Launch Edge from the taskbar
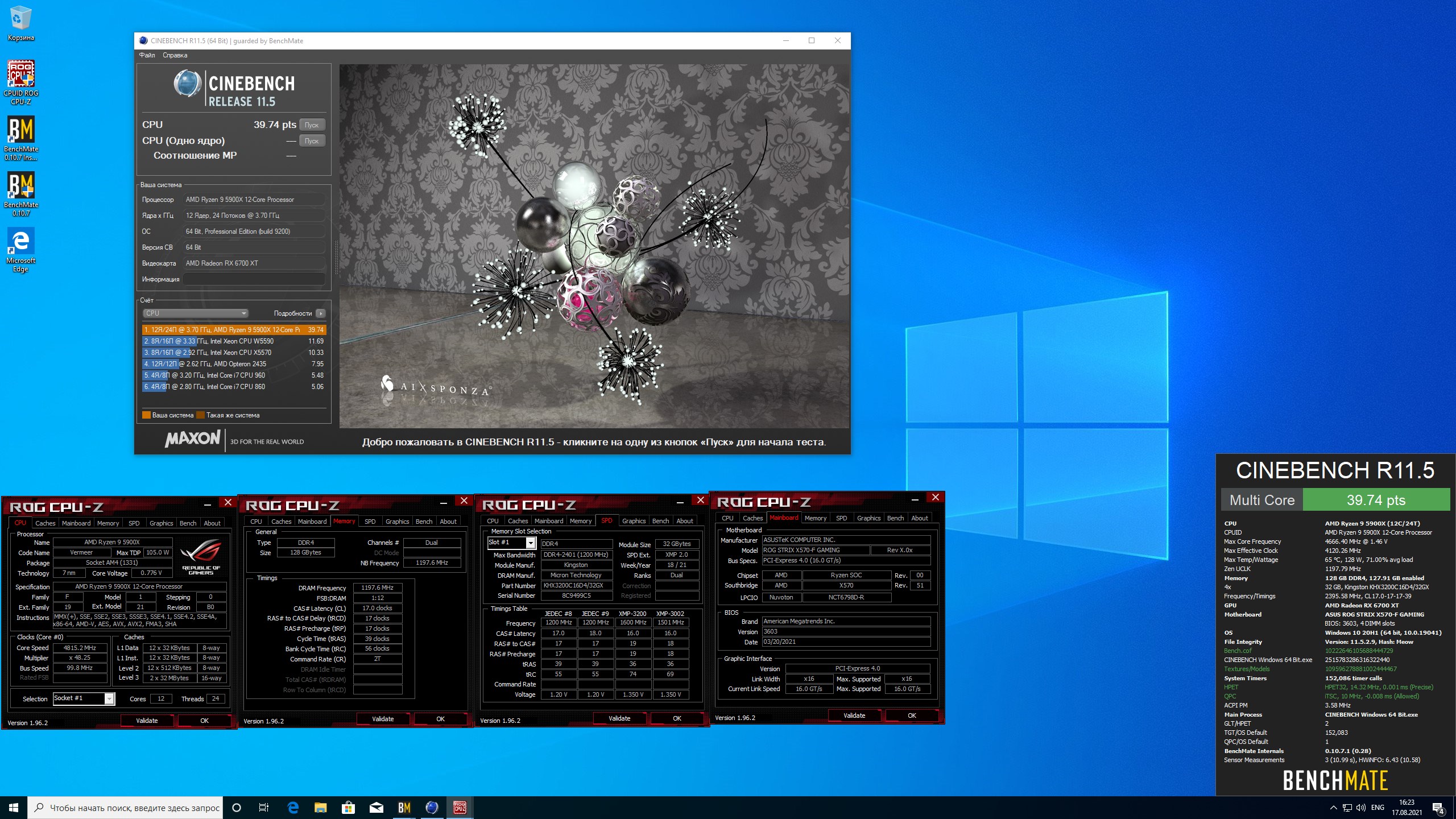Image resolution: width=1456 pixels, height=819 pixels. point(293,808)
